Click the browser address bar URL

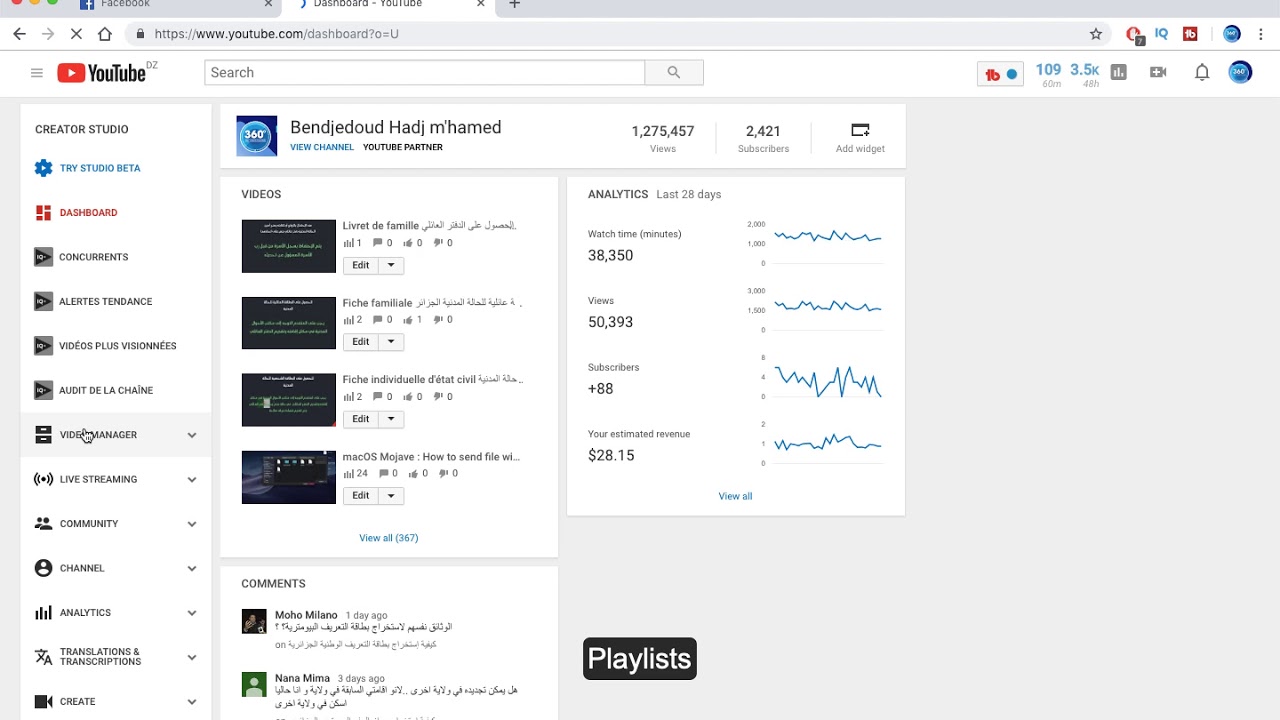[277, 33]
